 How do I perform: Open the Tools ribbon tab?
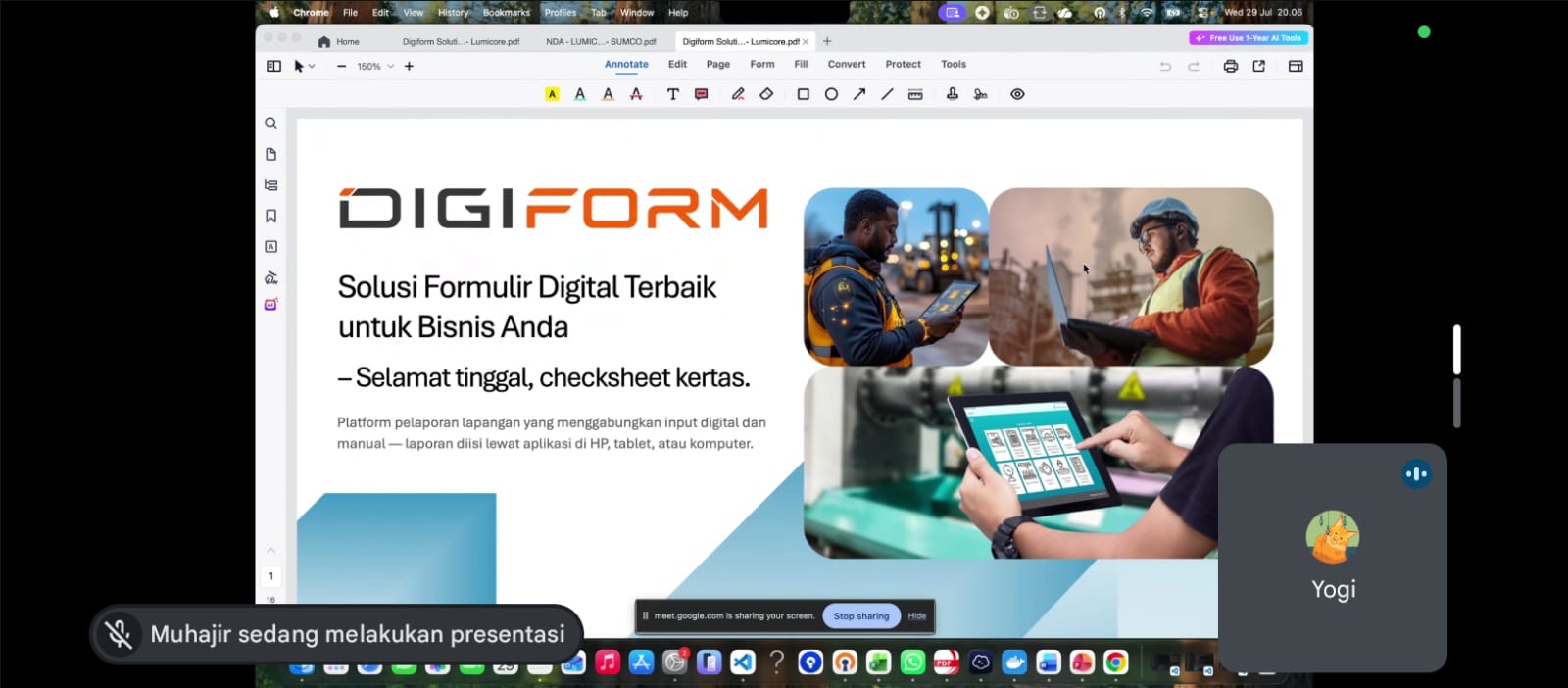point(954,64)
